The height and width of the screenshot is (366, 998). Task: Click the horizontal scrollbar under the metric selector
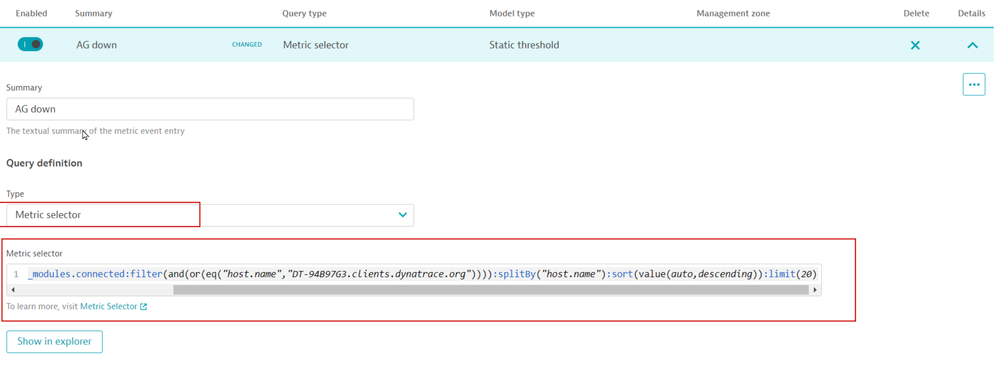(x=490, y=290)
